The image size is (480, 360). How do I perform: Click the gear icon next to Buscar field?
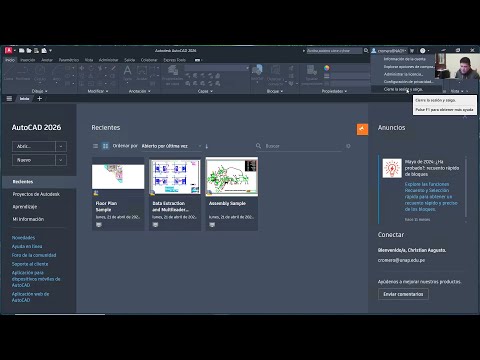click(348, 146)
